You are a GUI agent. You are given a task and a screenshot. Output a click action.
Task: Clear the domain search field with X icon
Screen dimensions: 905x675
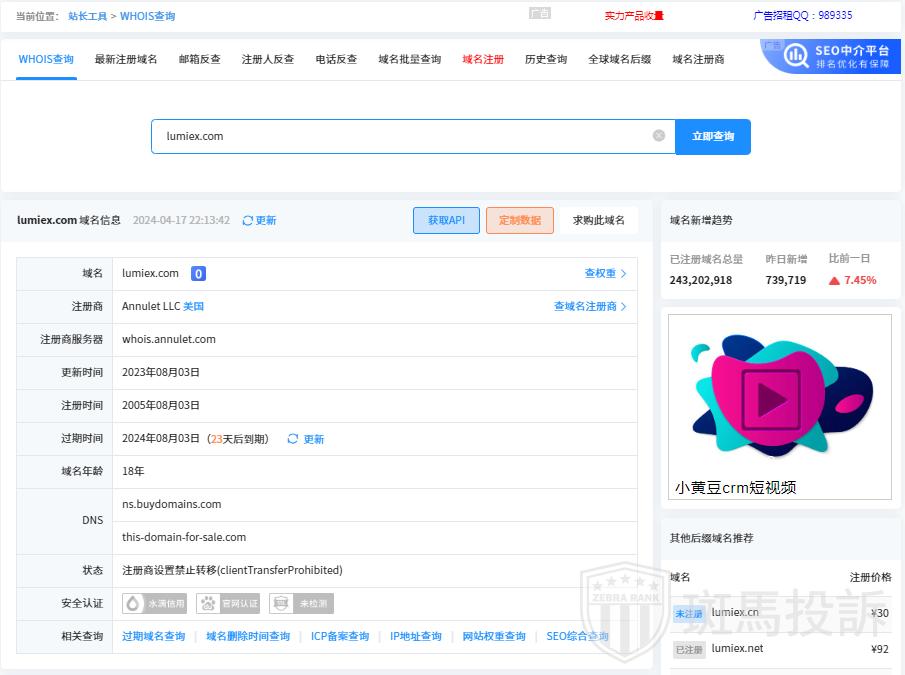pos(658,136)
